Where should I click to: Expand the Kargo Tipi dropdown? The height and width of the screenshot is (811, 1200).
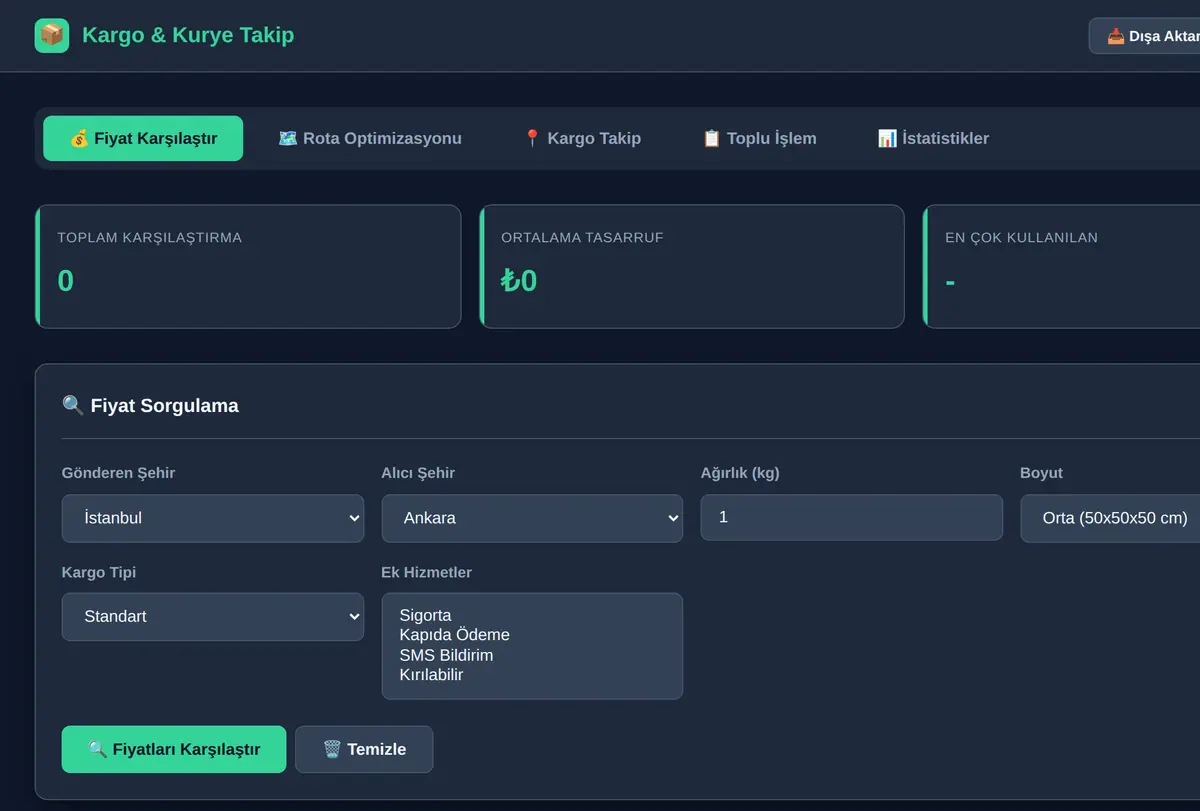click(x=213, y=617)
